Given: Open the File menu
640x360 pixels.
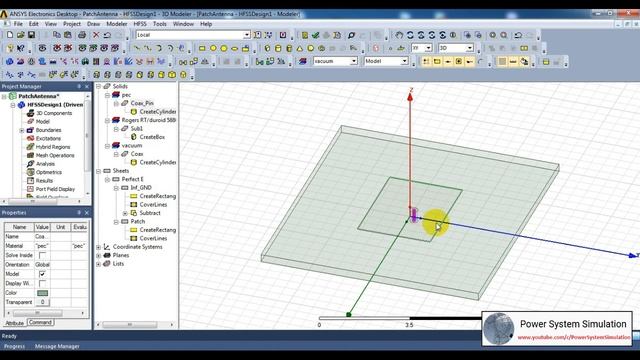Looking at the screenshot, I should 18,24.
